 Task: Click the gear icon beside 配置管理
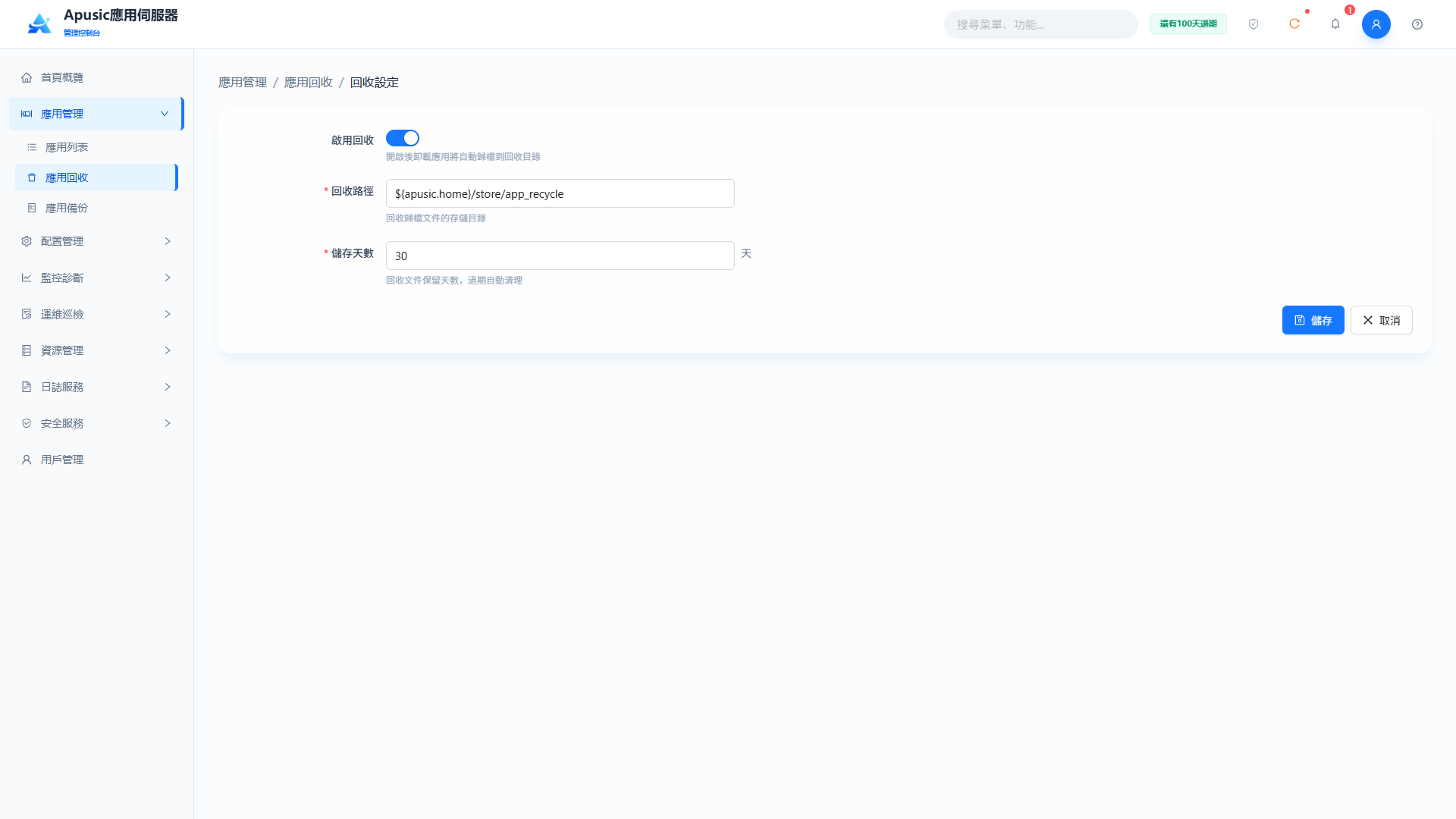coord(27,241)
